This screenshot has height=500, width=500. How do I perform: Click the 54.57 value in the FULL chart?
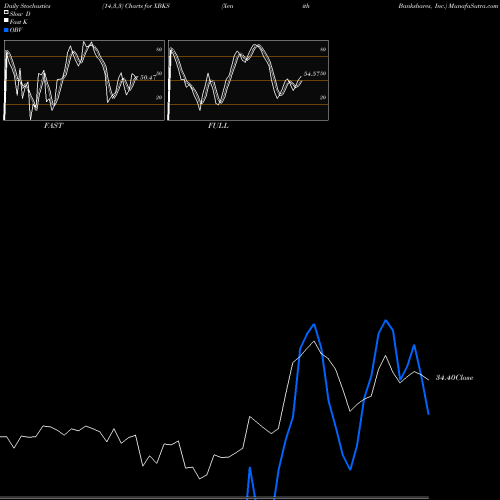click(x=312, y=74)
